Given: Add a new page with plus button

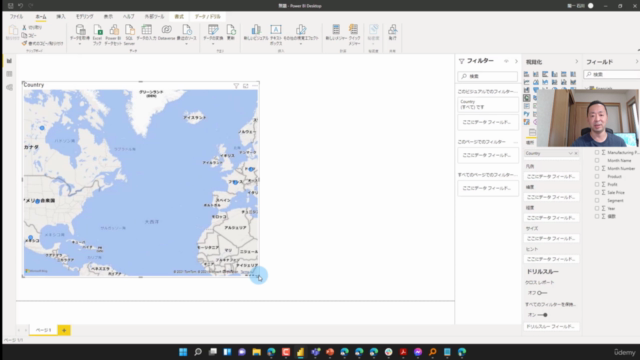Looking at the screenshot, I should pos(64,330).
